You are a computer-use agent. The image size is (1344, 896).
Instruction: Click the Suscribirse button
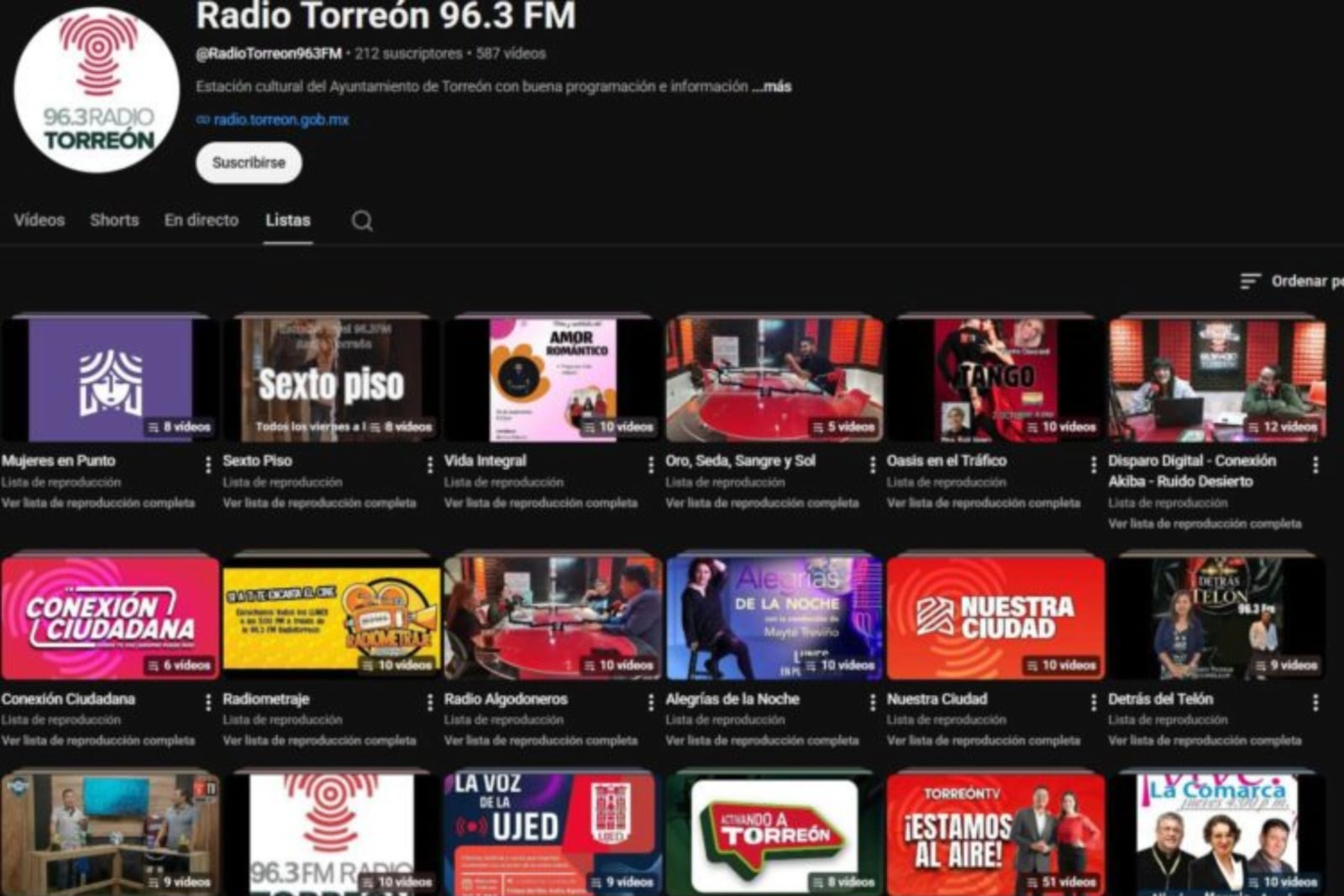(x=249, y=163)
